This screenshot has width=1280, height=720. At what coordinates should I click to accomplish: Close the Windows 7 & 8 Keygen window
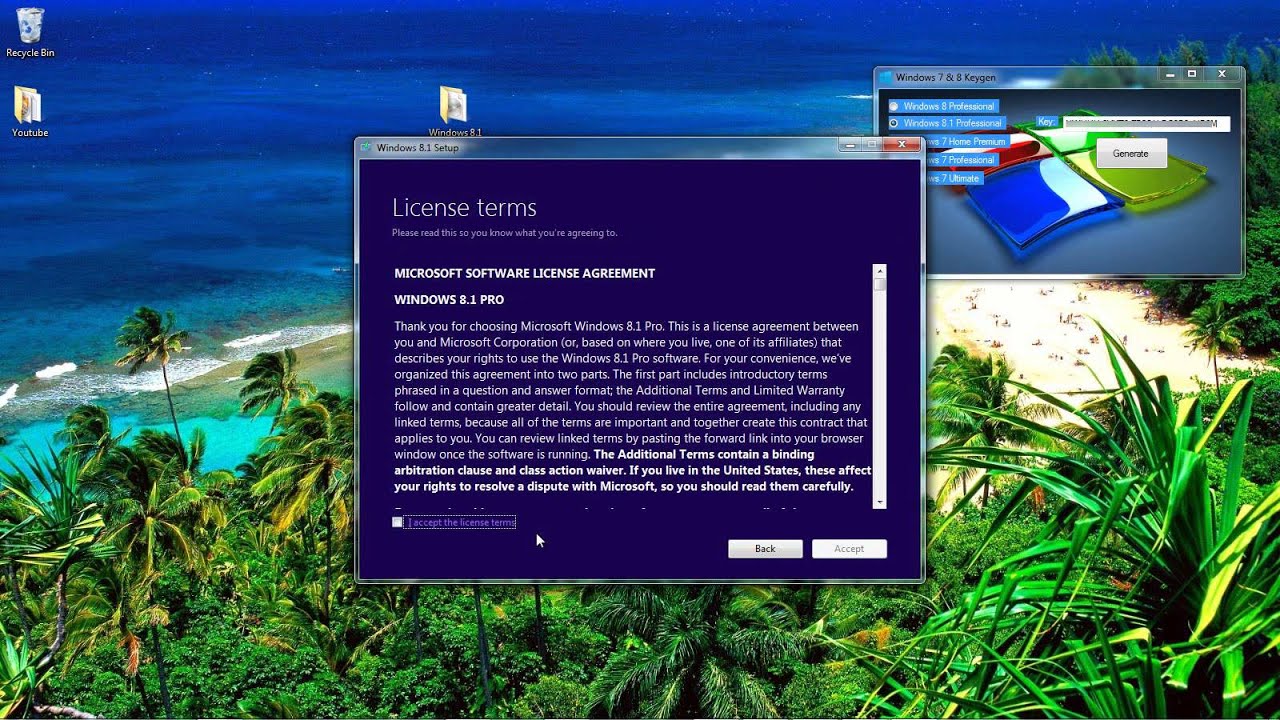pos(1221,74)
